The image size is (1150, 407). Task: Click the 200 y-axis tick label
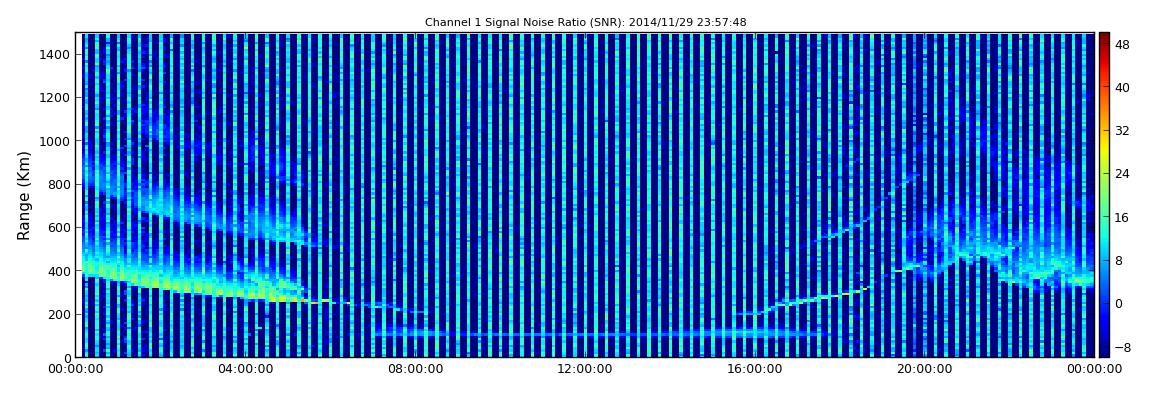pos(59,314)
